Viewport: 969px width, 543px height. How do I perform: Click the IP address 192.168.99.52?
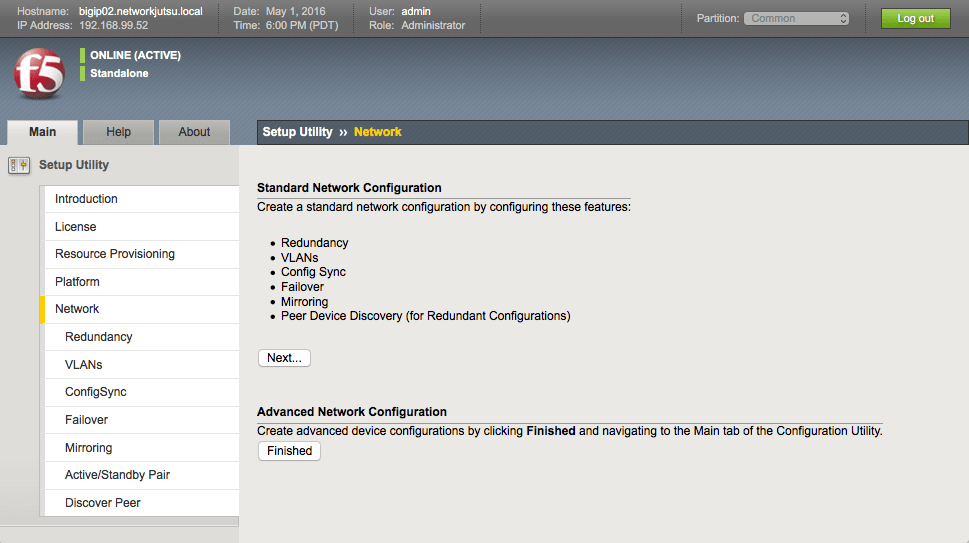(x=114, y=25)
